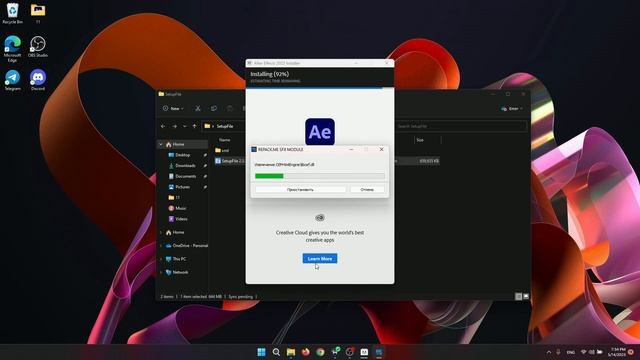This screenshot has width=640, height=360.
Task: Select the Desktop quick access item
Action: click(x=182, y=155)
